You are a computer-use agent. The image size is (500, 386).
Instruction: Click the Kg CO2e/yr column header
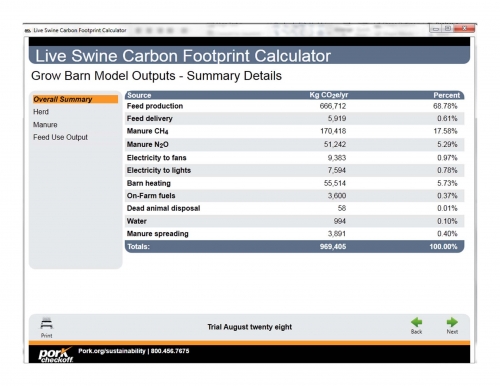(x=329, y=95)
